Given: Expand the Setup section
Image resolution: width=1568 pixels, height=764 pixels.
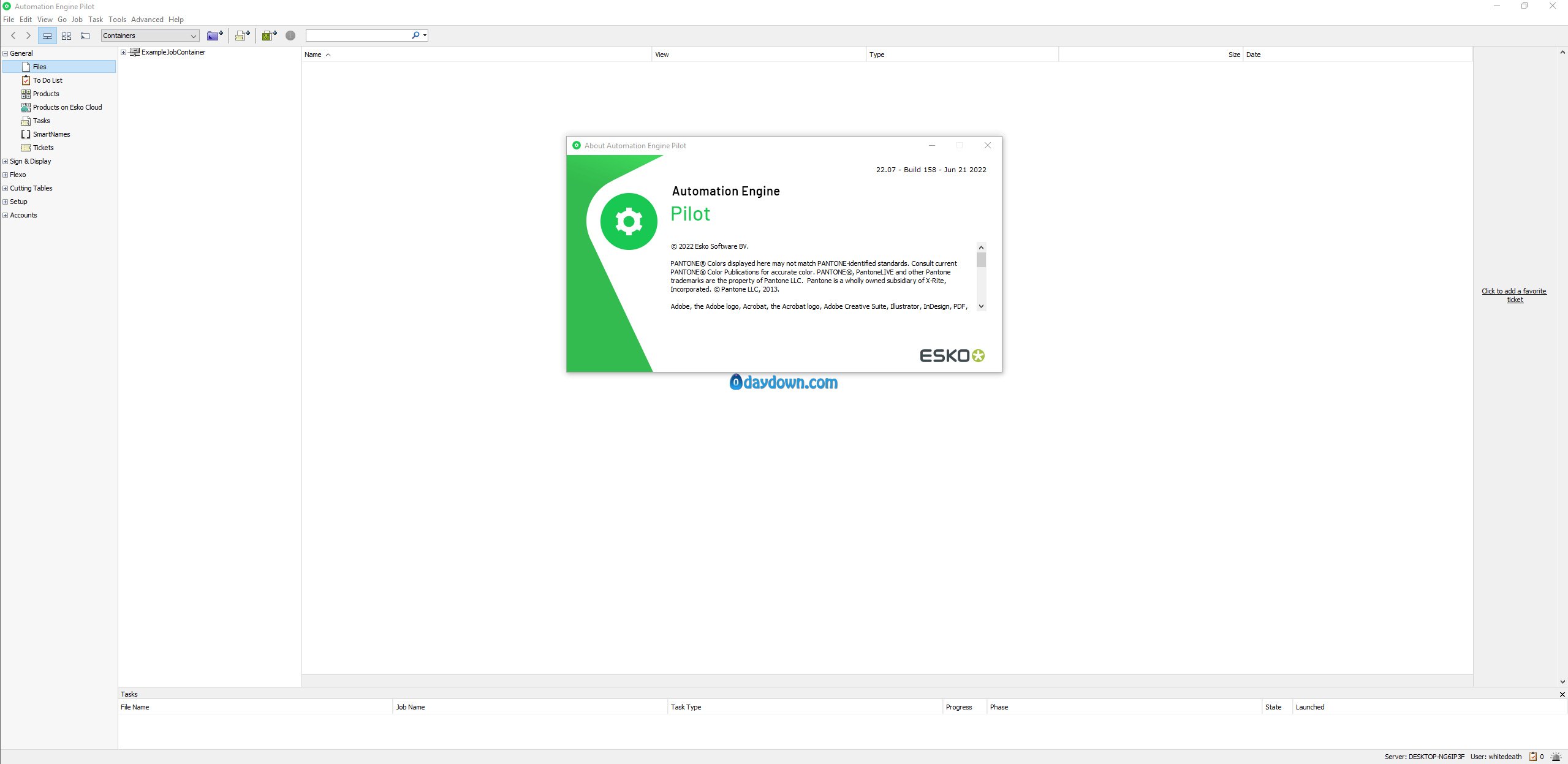Looking at the screenshot, I should pyautogui.click(x=6, y=202).
